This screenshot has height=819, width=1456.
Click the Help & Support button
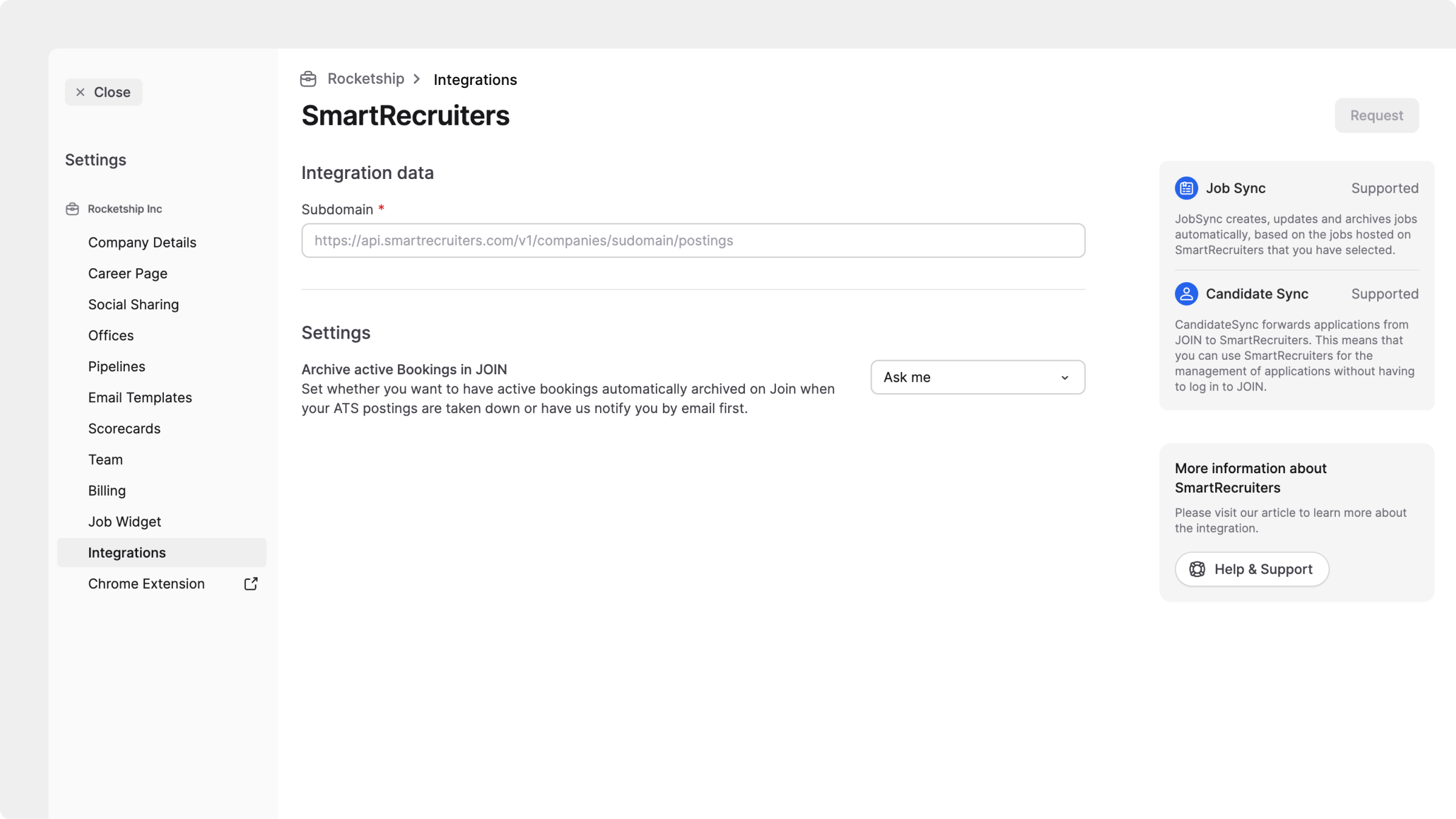1252,569
